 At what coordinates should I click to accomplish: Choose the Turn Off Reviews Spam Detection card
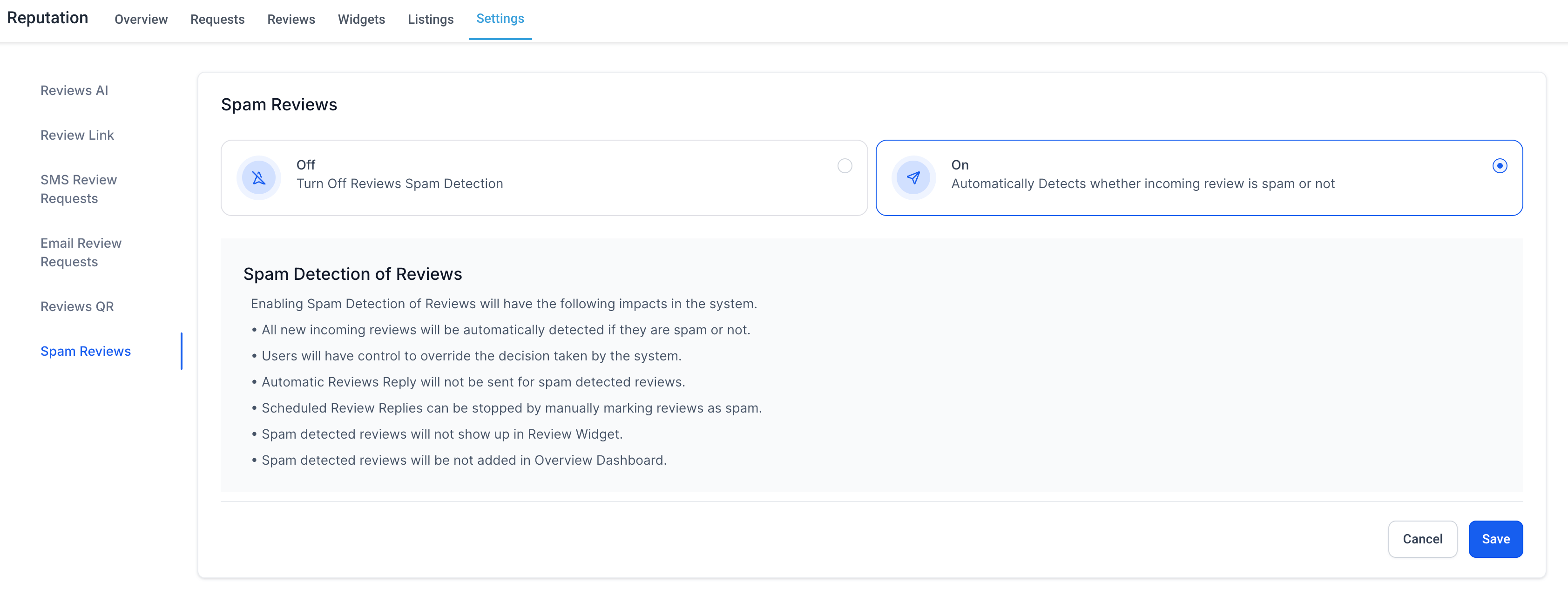[544, 178]
